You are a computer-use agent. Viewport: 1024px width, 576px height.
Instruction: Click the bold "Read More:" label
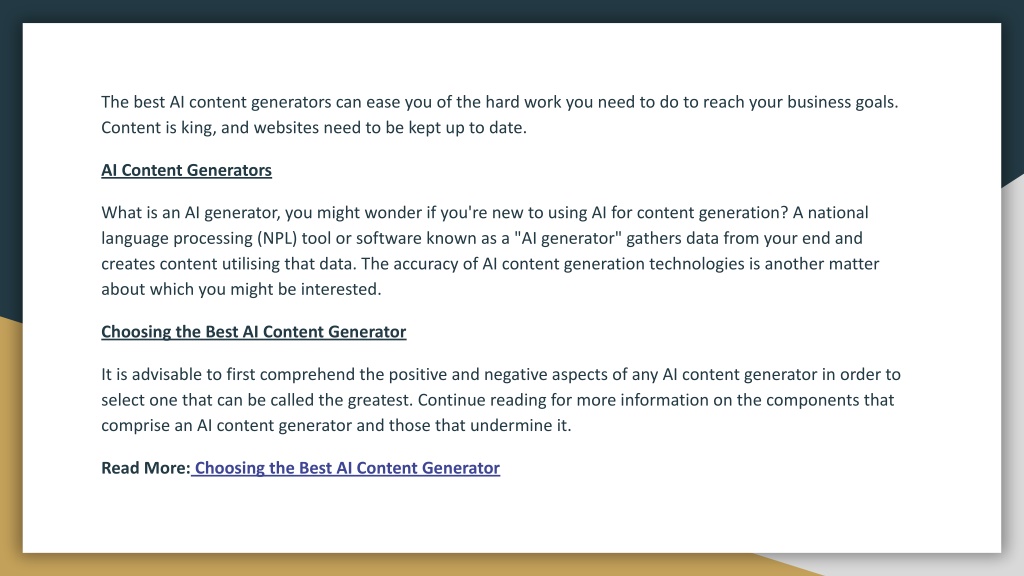click(x=146, y=468)
